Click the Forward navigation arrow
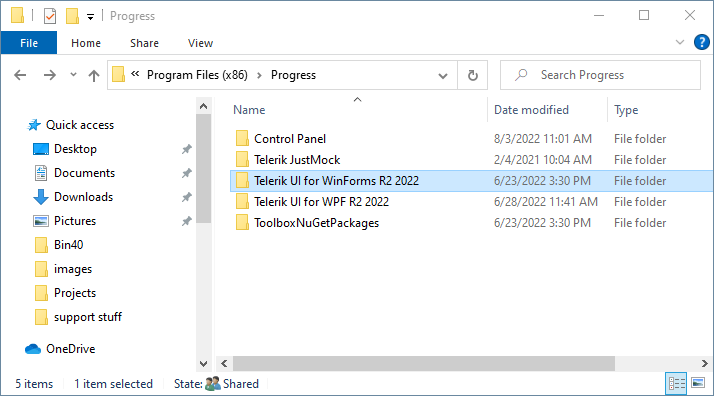 50,75
